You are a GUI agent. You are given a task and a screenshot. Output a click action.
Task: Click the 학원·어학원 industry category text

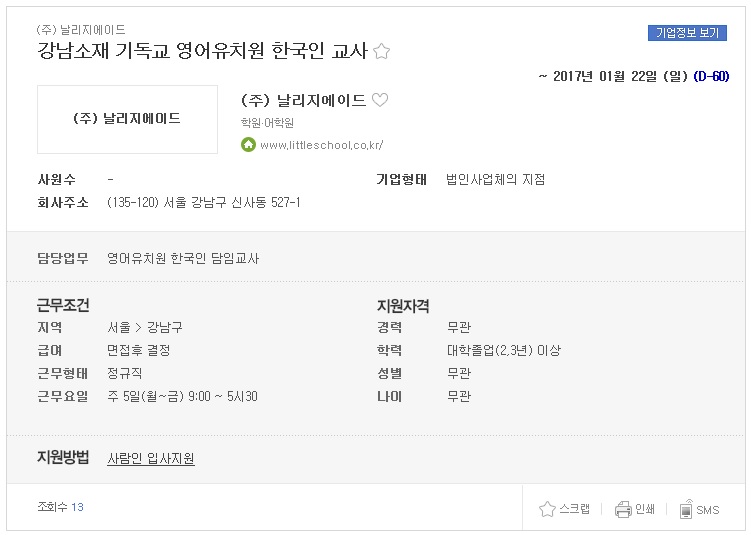pyautogui.click(x=267, y=123)
